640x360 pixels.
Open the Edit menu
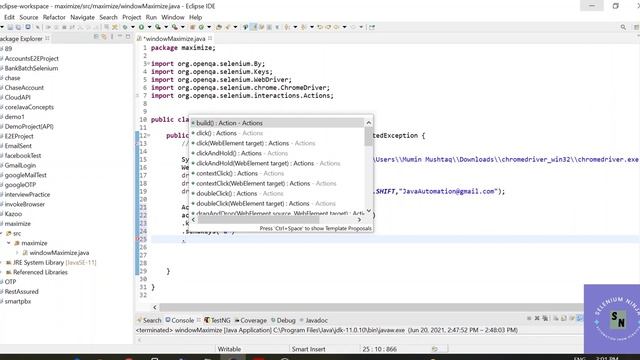point(9,17)
